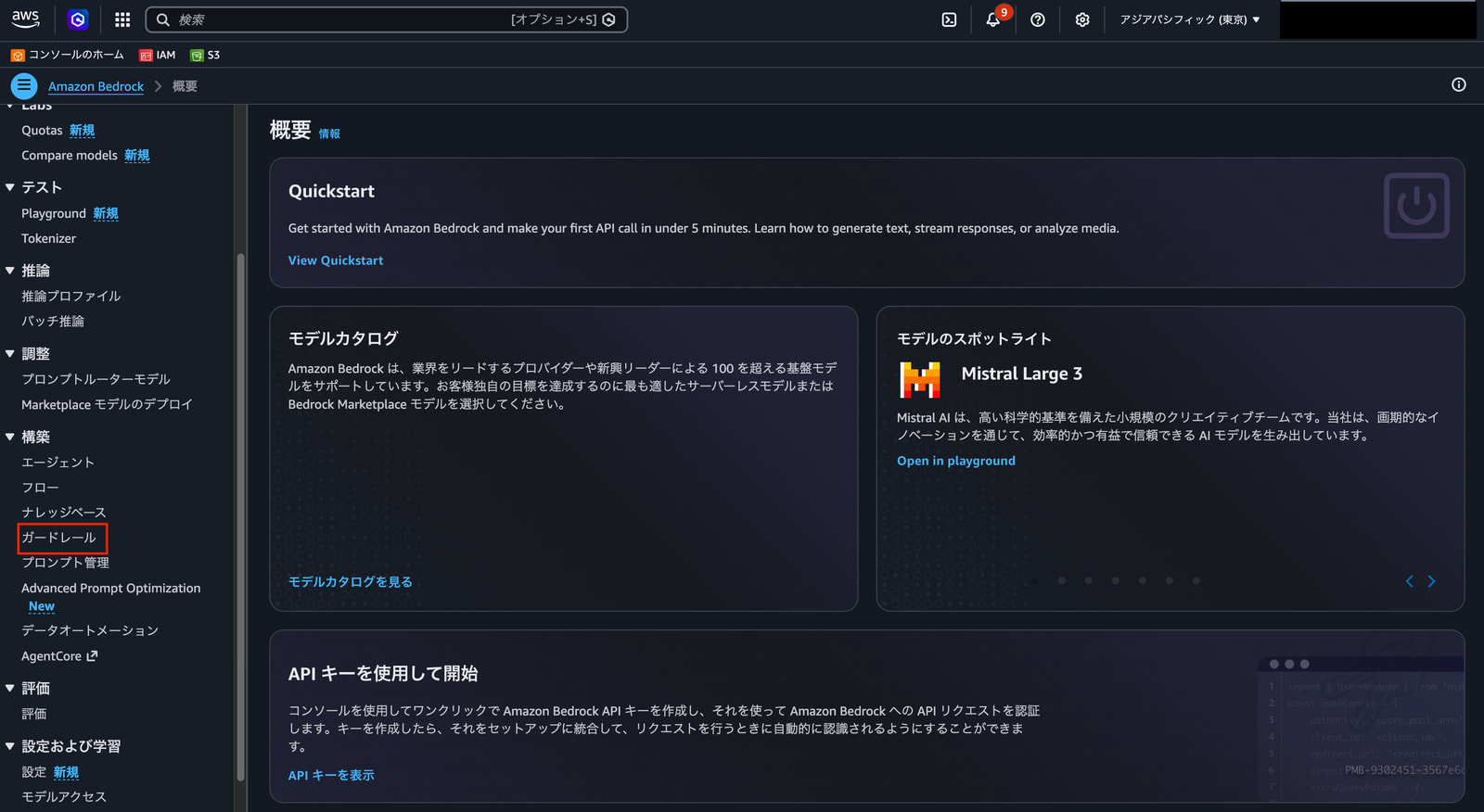Toggle the hamburger navigation menu button
Viewport: 1484px width, 812px height.
coord(24,85)
